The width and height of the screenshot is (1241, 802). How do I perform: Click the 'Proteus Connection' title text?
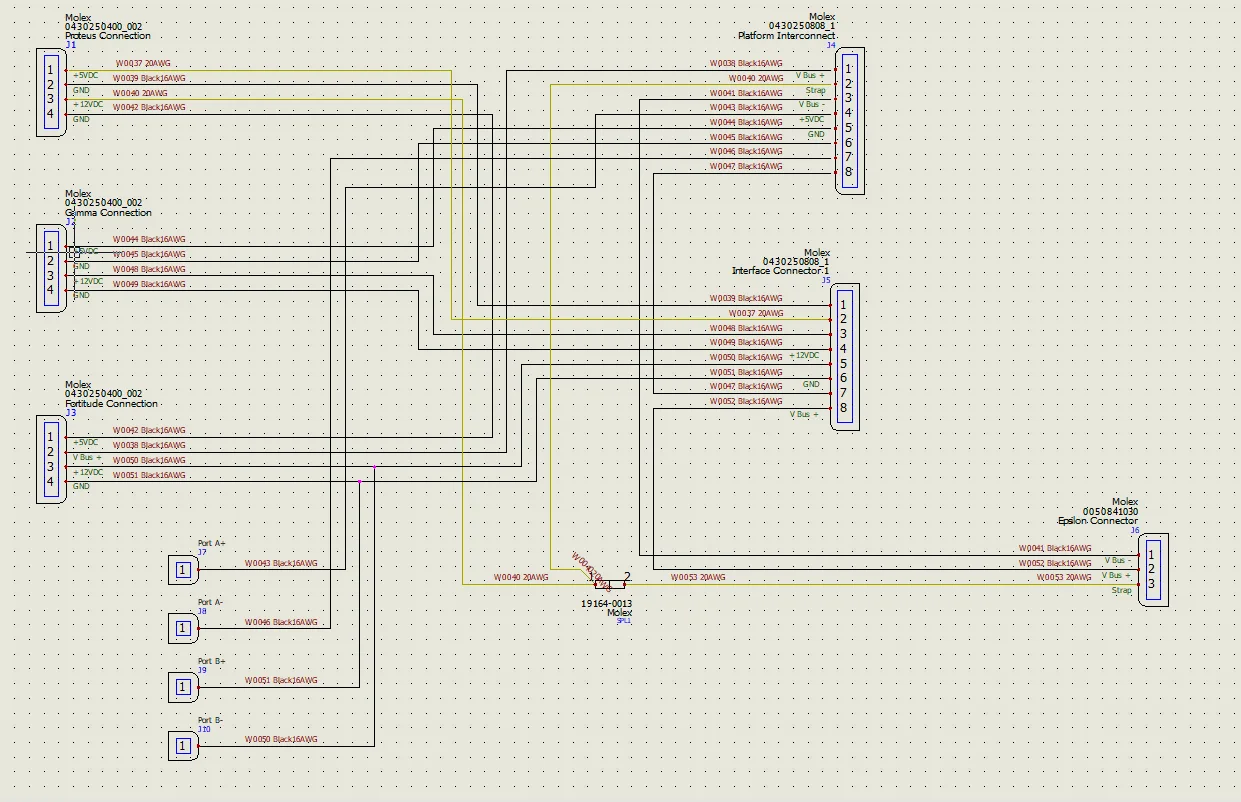108,36
